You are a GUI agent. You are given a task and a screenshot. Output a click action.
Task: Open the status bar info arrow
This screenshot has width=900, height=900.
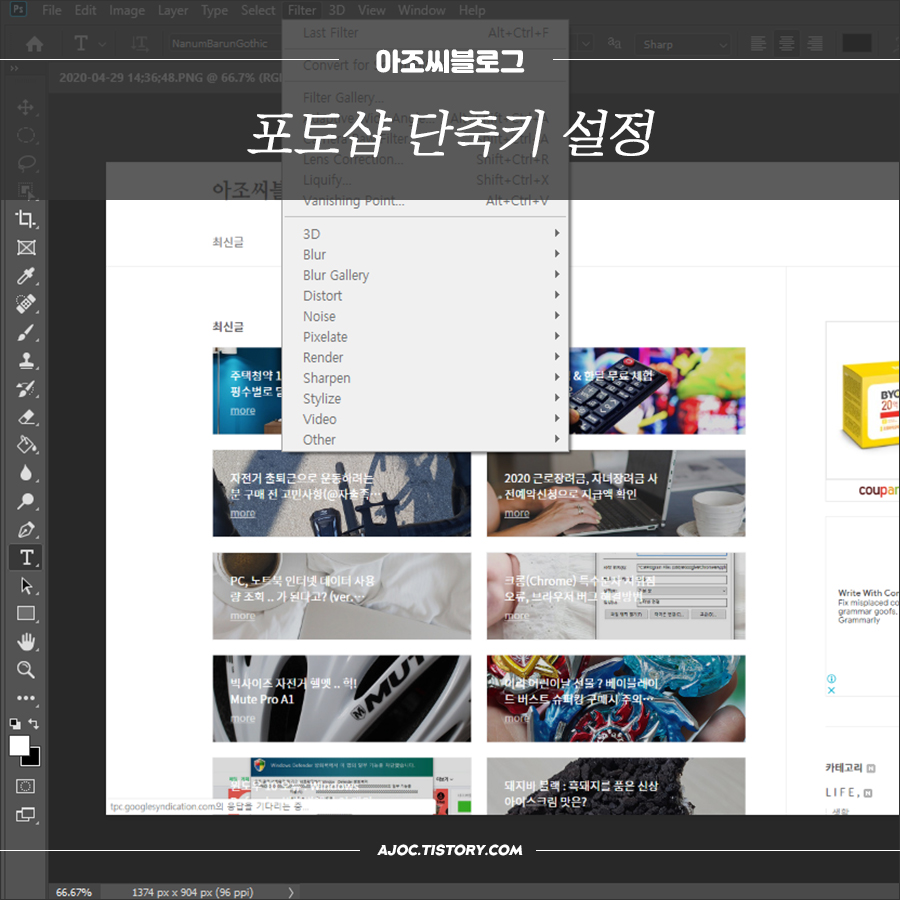click(290, 892)
